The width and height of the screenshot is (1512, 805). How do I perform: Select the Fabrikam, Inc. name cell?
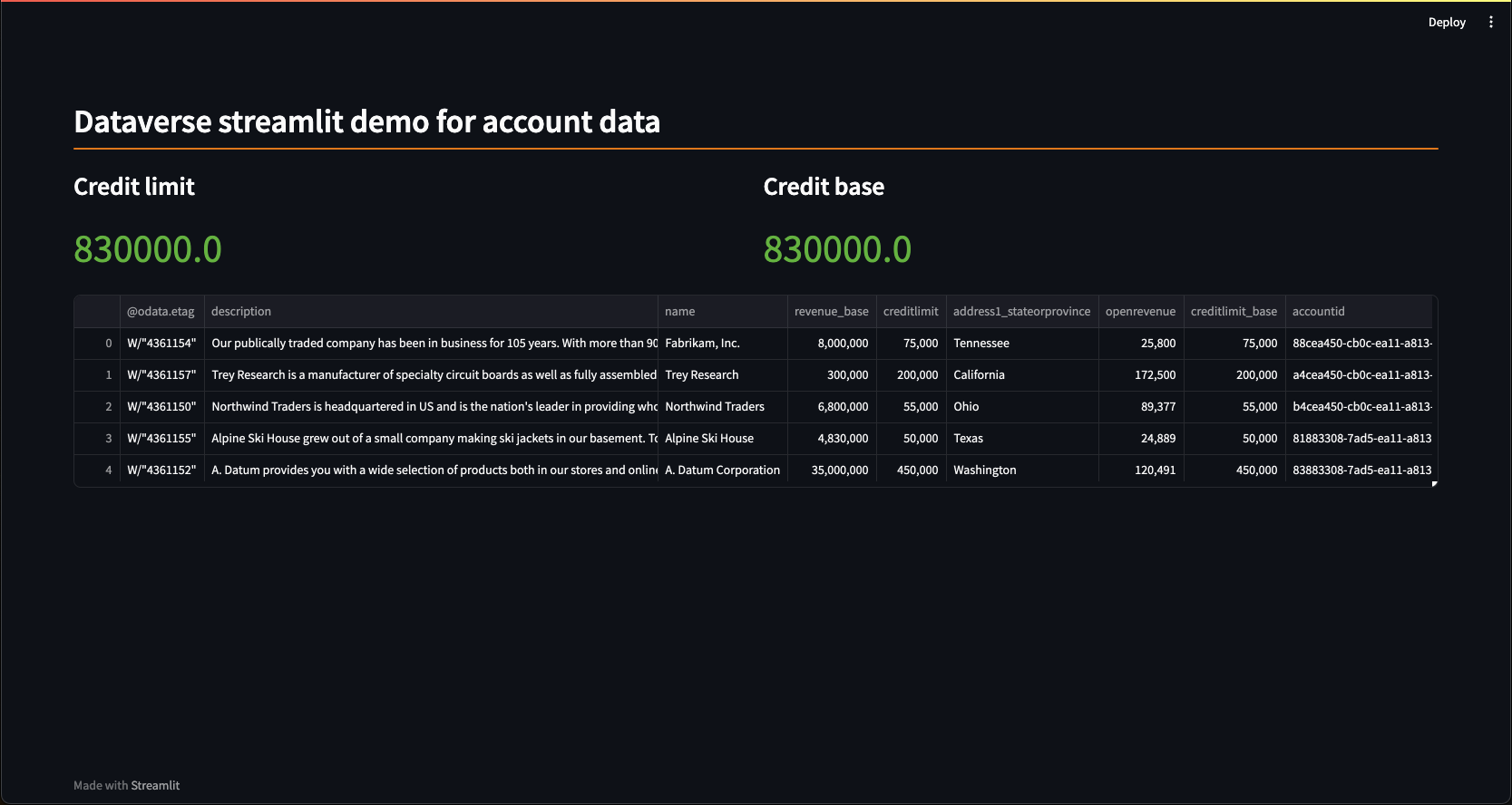tap(722, 344)
